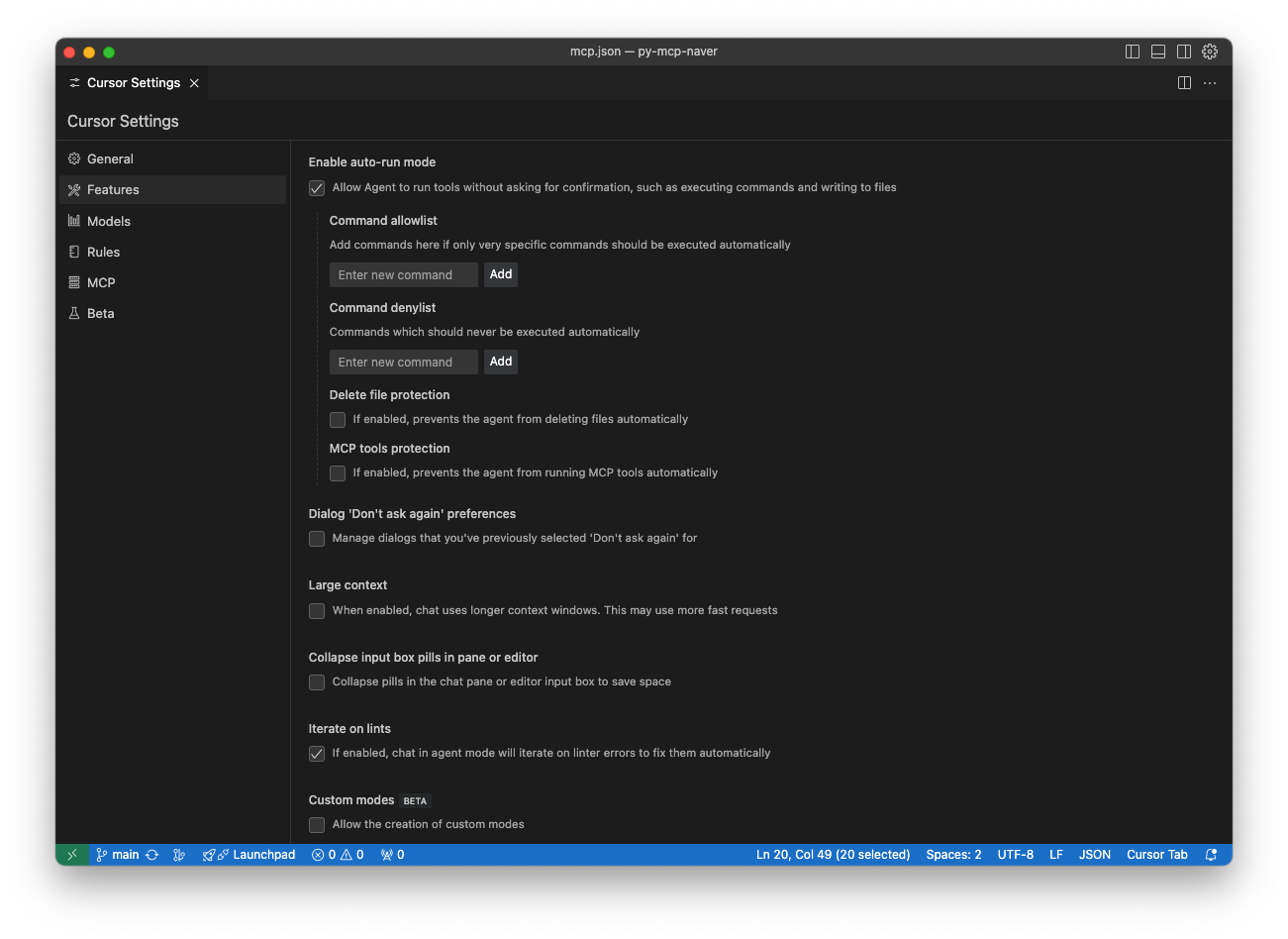The width and height of the screenshot is (1288, 939).
Task: Open the Models settings section
Action: [x=172, y=221]
